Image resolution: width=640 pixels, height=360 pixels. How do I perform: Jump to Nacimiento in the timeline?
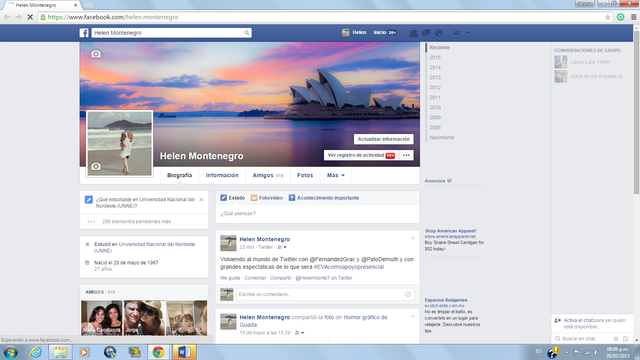[442, 138]
